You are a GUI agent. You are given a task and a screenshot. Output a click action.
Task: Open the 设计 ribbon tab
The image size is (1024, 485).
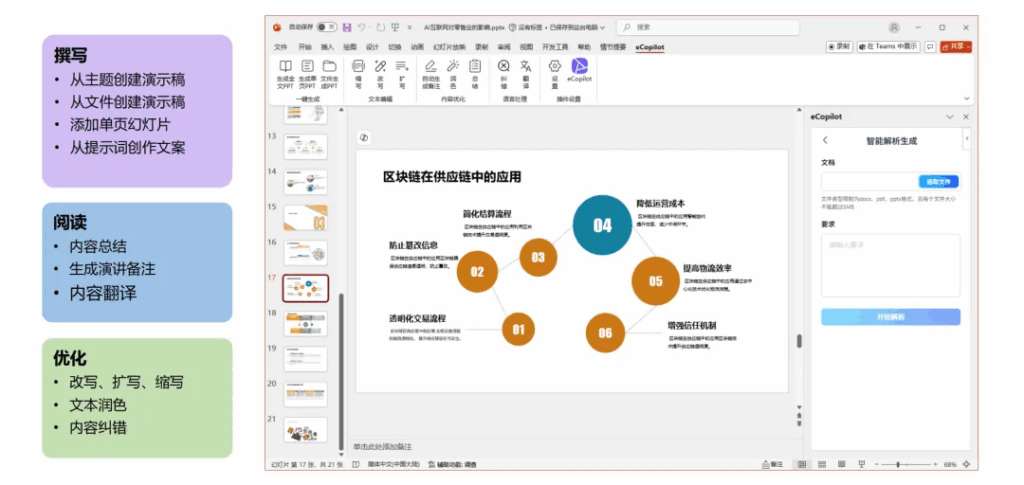372,47
